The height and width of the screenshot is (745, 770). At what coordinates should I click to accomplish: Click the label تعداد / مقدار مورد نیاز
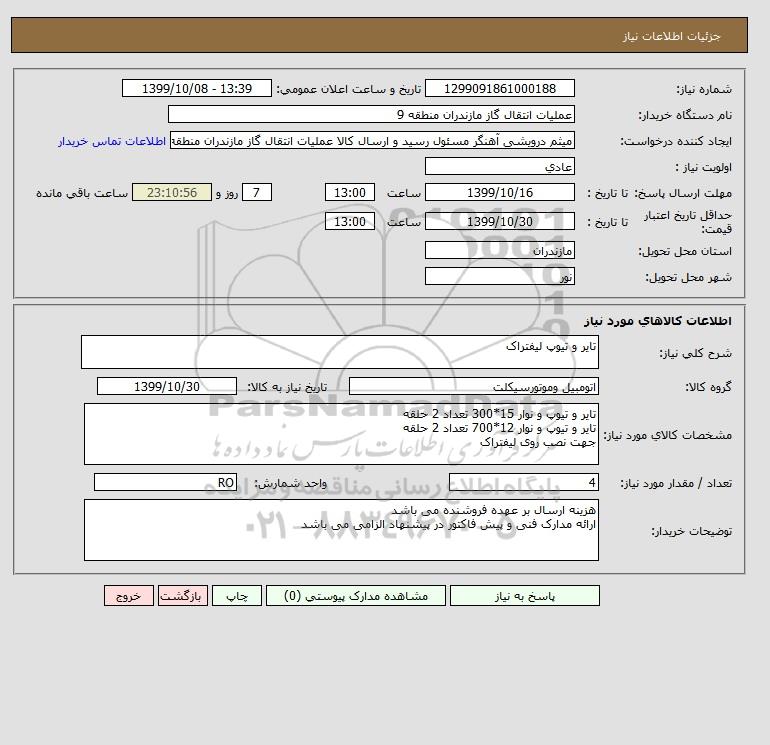(676, 483)
